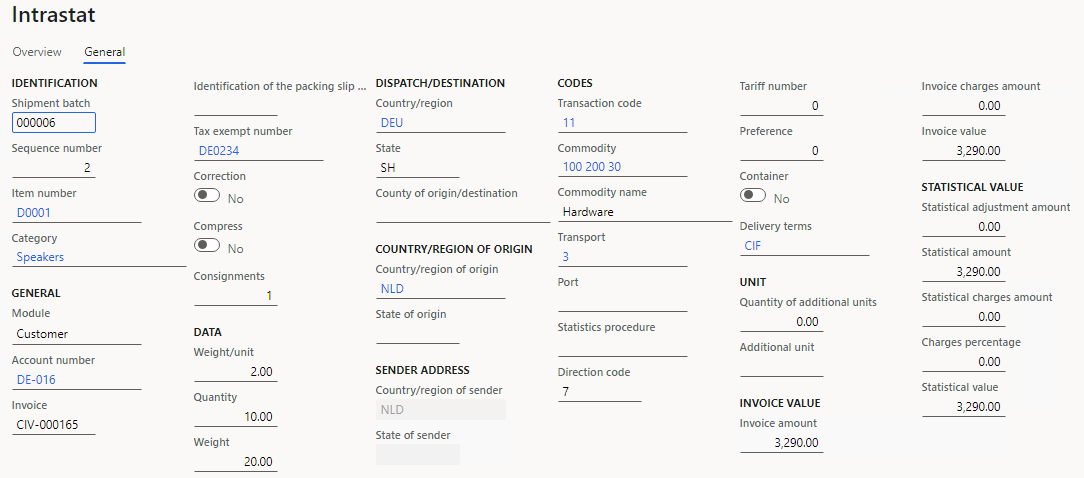Click the Direction code field 7
Screen dimensions: 1084x478
[599, 392]
